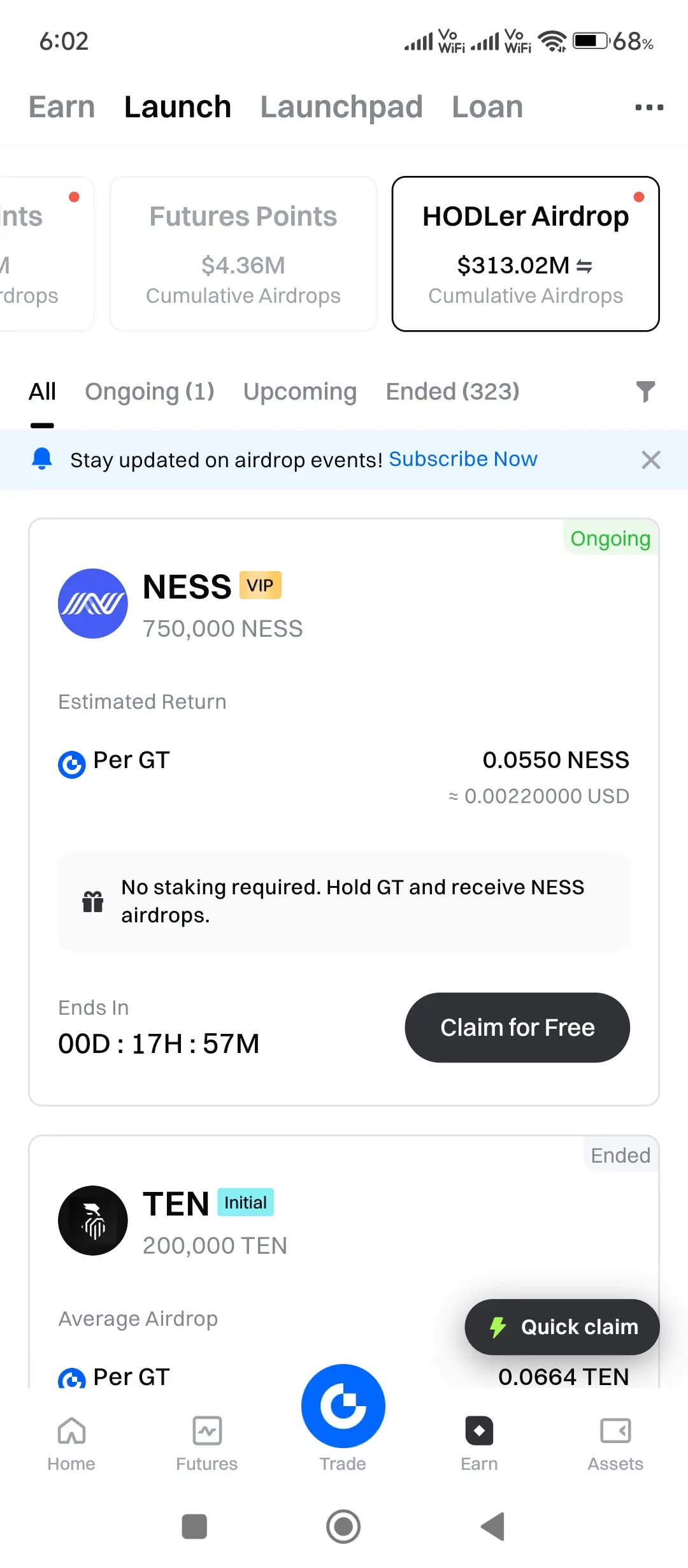Toggle the cumulative airdrops currency swap icon
688x1568 pixels.
coord(584,266)
